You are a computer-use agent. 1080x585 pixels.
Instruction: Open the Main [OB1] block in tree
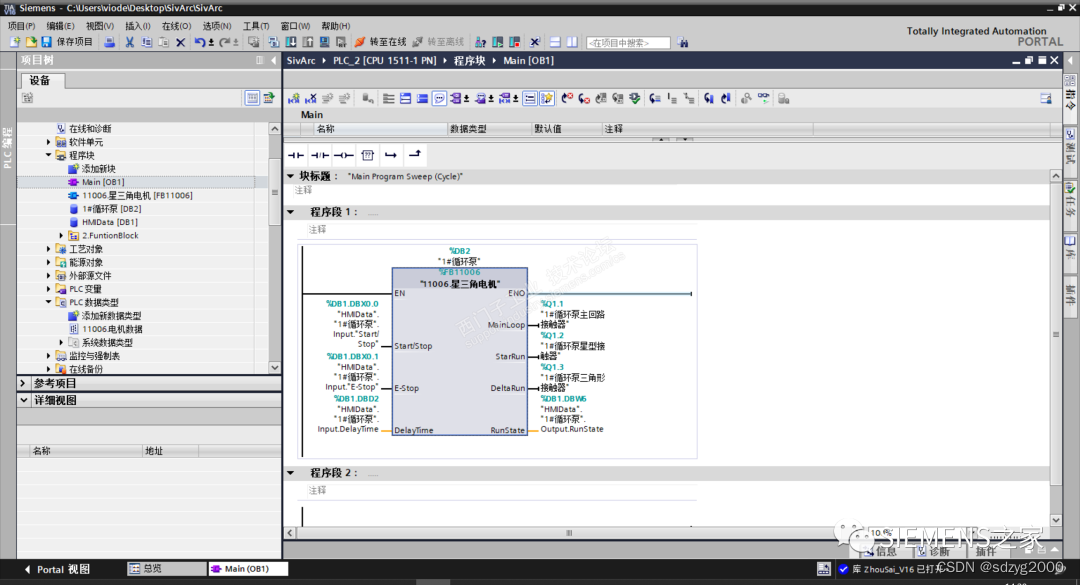coord(103,182)
